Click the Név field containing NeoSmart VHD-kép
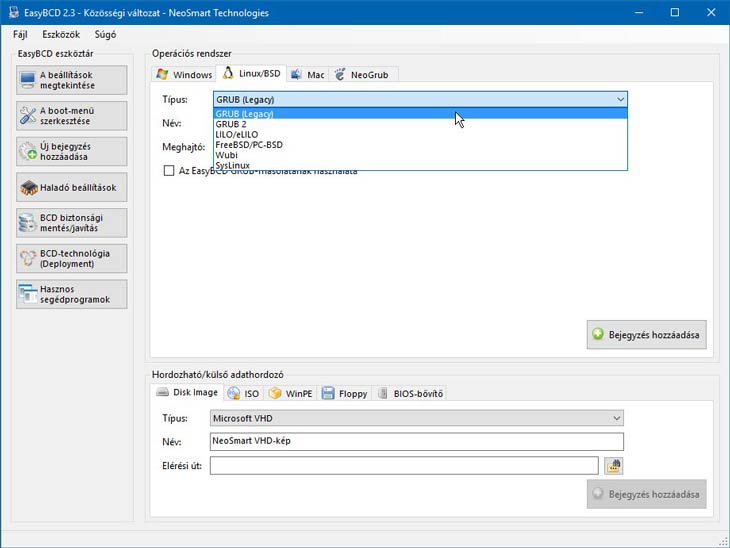Image resolution: width=730 pixels, height=548 pixels. (416, 441)
